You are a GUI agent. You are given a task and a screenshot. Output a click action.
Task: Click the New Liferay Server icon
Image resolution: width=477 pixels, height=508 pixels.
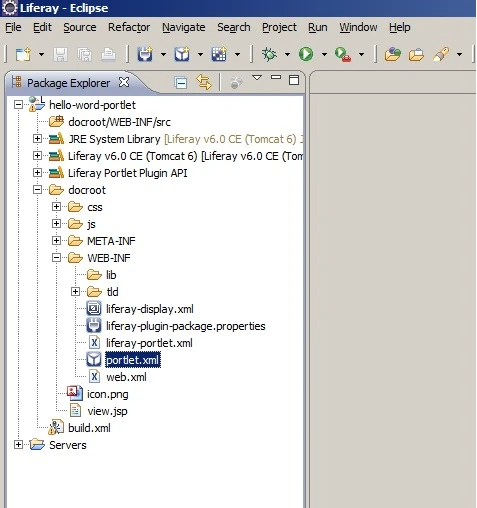[145, 54]
